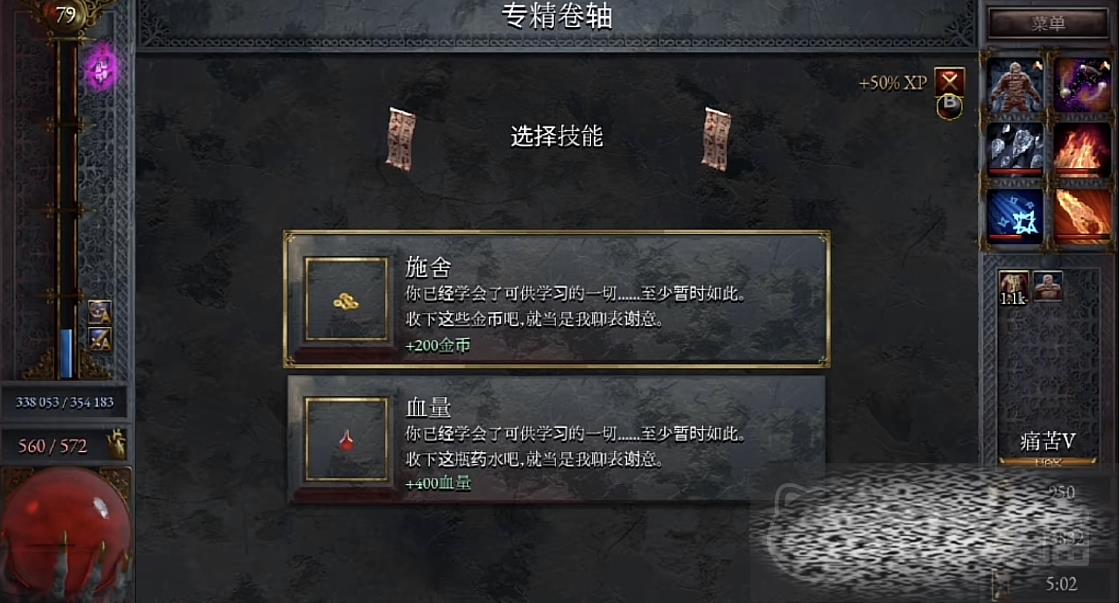1119x603 pixels.
Task: Click the blue experience progress bar
Action: pyautogui.click(x=66, y=353)
